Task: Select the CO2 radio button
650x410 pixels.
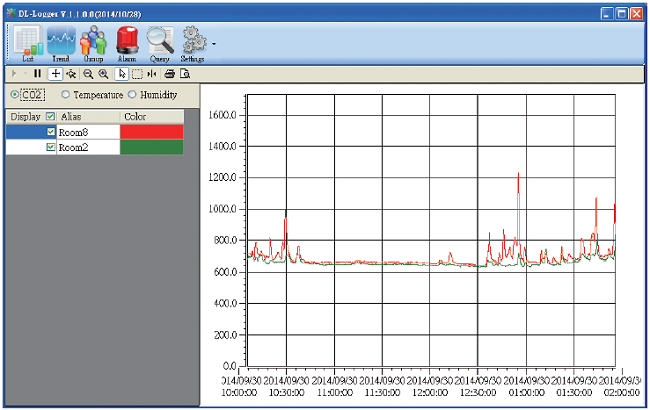Action: click(x=15, y=95)
